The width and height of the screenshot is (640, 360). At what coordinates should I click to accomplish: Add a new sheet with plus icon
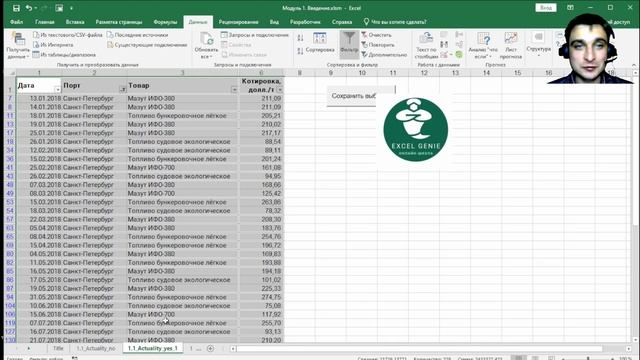click(210, 348)
